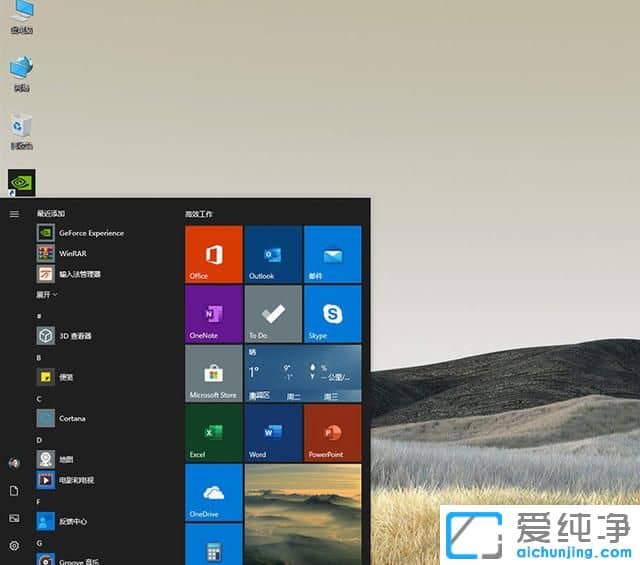This screenshot has width=640, height=565.
Task: Open the PowerPoint tile
Action: (332, 432)
